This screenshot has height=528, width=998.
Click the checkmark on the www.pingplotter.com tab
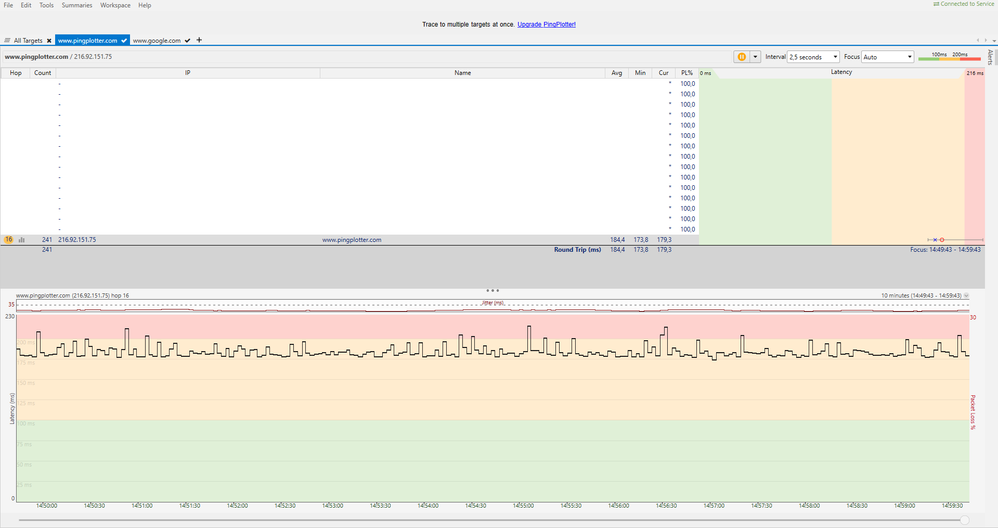(x=124, y=41)
